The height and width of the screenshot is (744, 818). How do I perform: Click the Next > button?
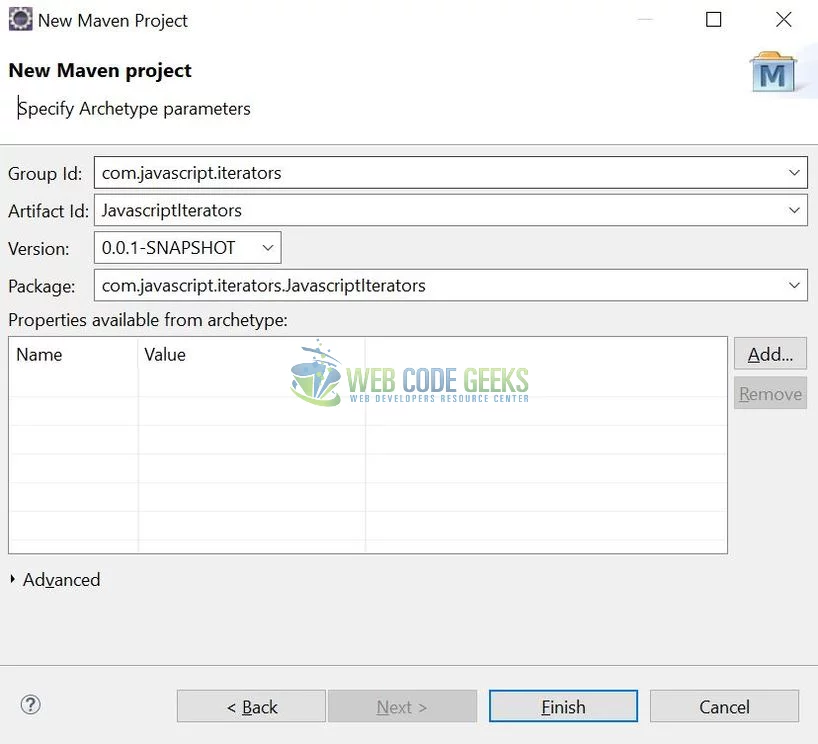pyautogui.click(x=402, y=706)
